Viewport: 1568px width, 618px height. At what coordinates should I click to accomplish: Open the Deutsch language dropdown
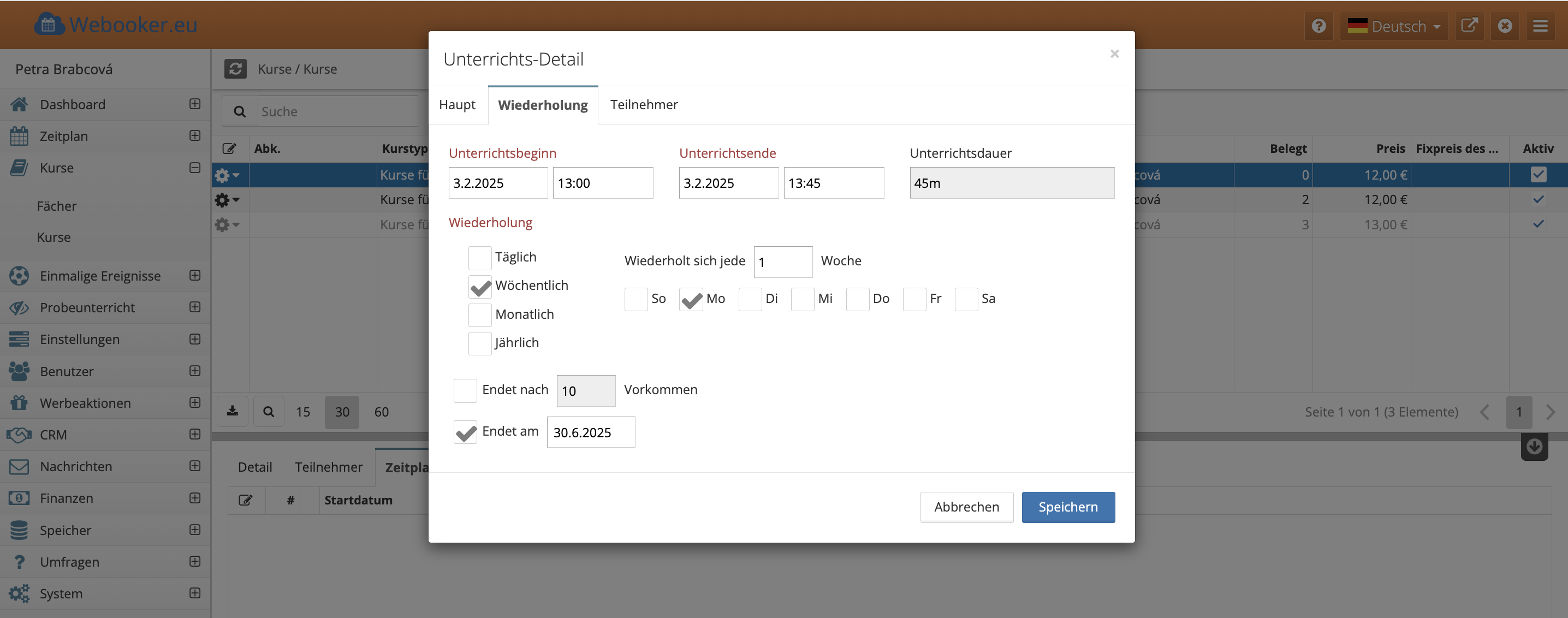click(x=1394, y=26)
